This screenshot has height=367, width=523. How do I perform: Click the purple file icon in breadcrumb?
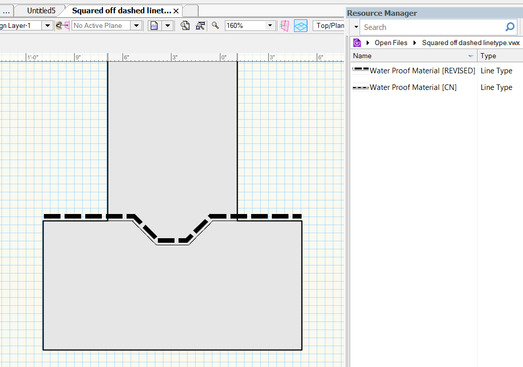click(x=357, y=43)
